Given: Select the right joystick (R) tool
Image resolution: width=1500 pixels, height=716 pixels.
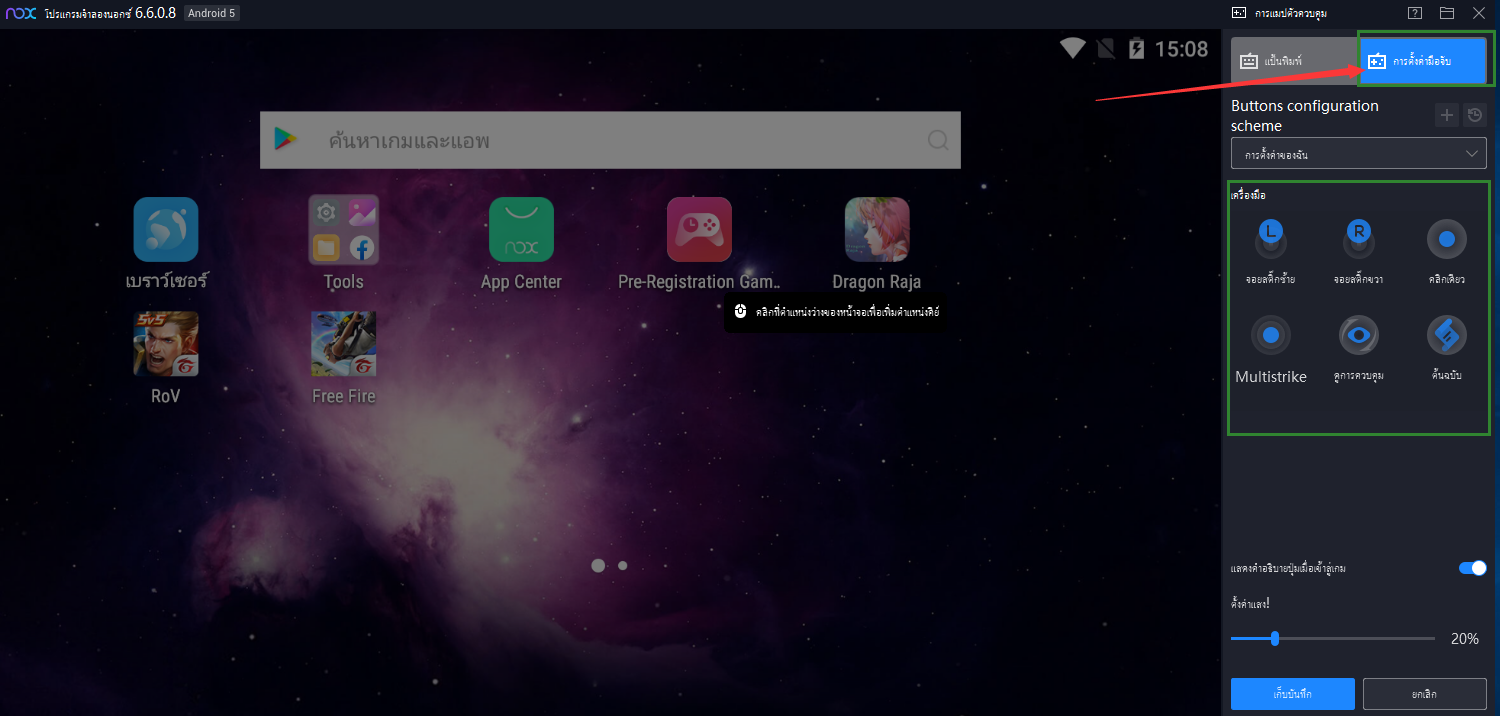Looking at the screenshot, I should (x=1358, y=240).
